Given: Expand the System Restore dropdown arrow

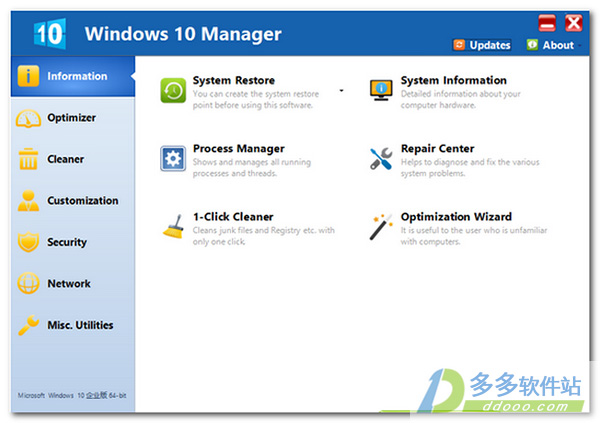Looking at the screenshot, I should 341,91.
